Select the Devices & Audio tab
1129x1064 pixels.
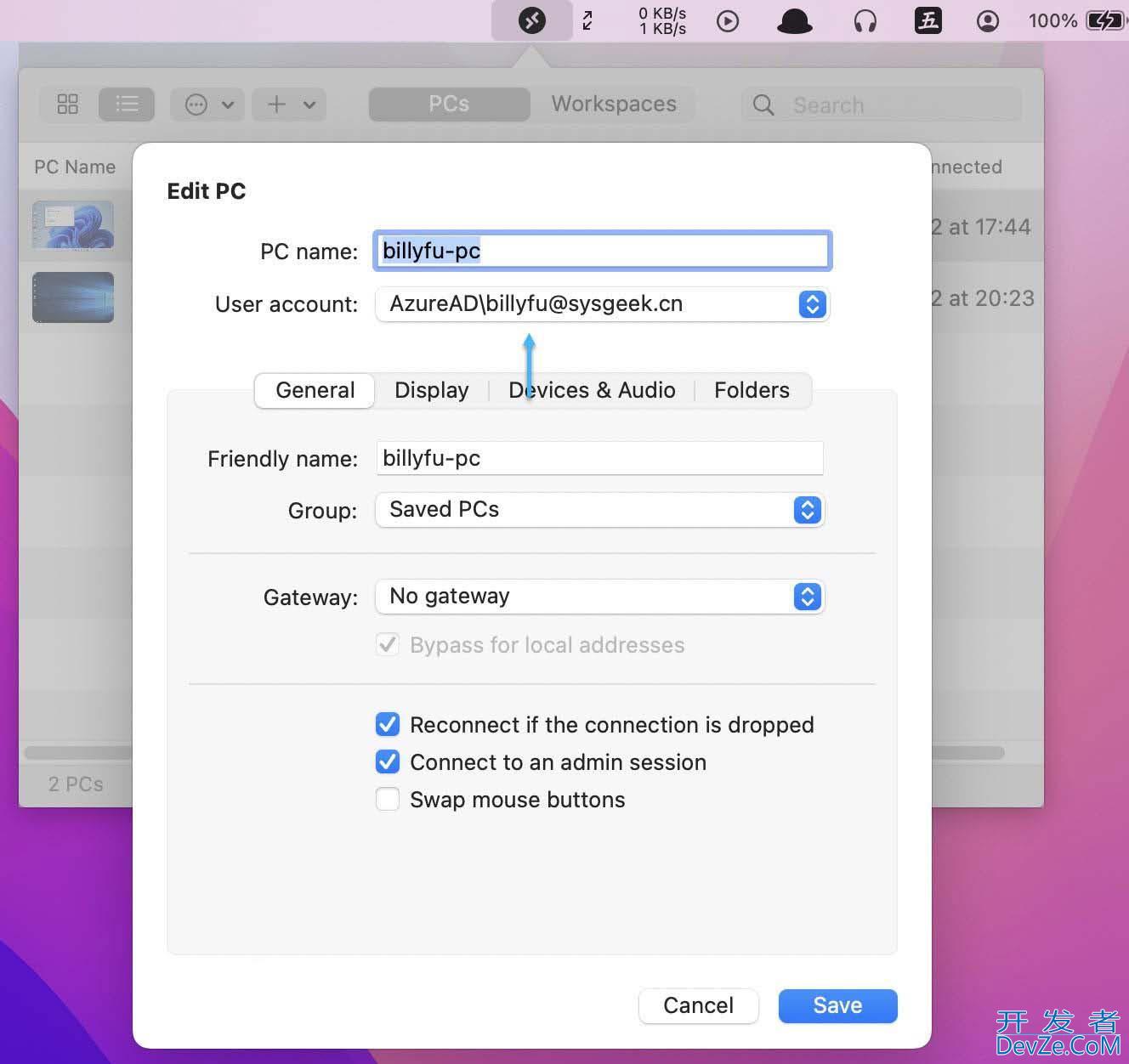click(x=592, y=390)
